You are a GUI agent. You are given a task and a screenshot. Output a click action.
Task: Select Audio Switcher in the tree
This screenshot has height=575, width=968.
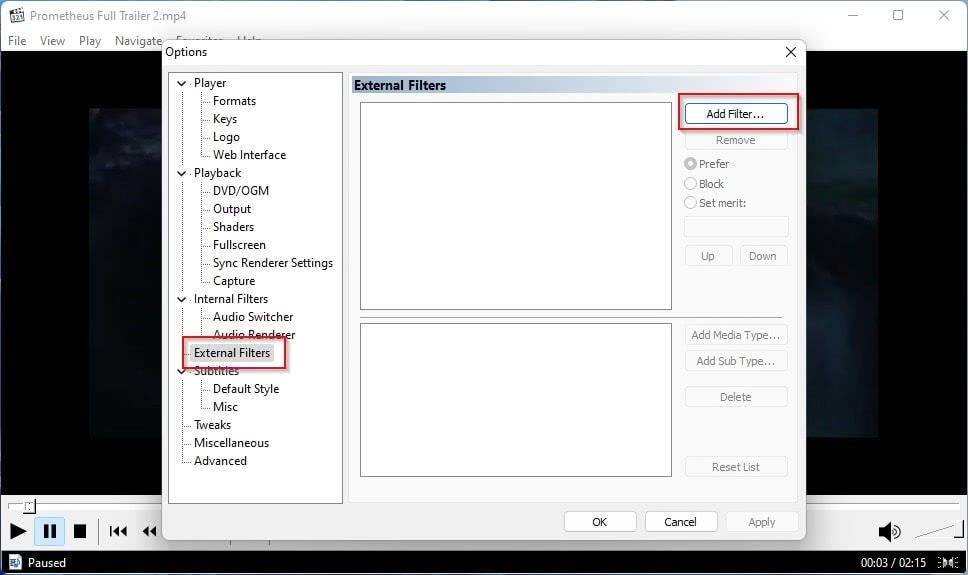tap(253, 317)
